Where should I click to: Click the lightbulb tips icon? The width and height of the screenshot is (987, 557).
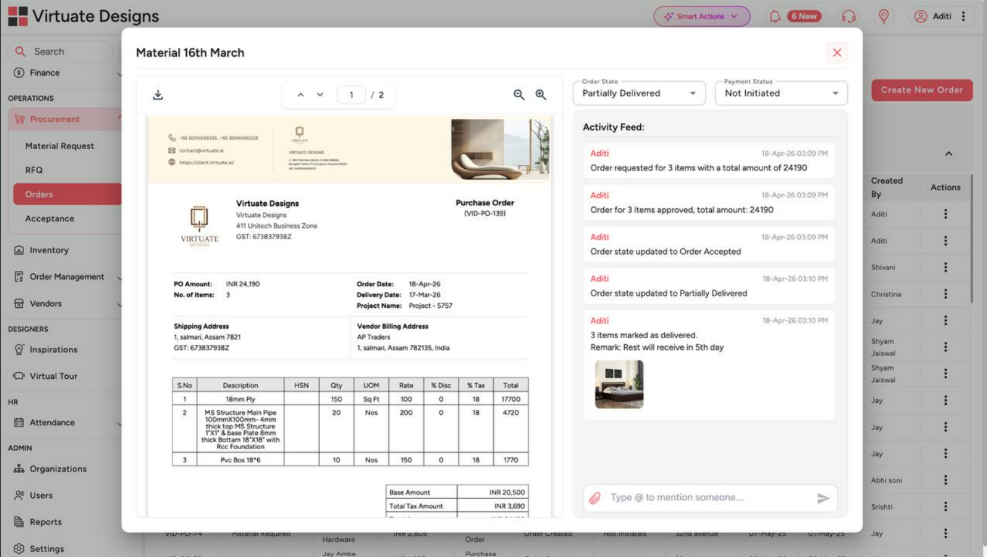[884, 16]
